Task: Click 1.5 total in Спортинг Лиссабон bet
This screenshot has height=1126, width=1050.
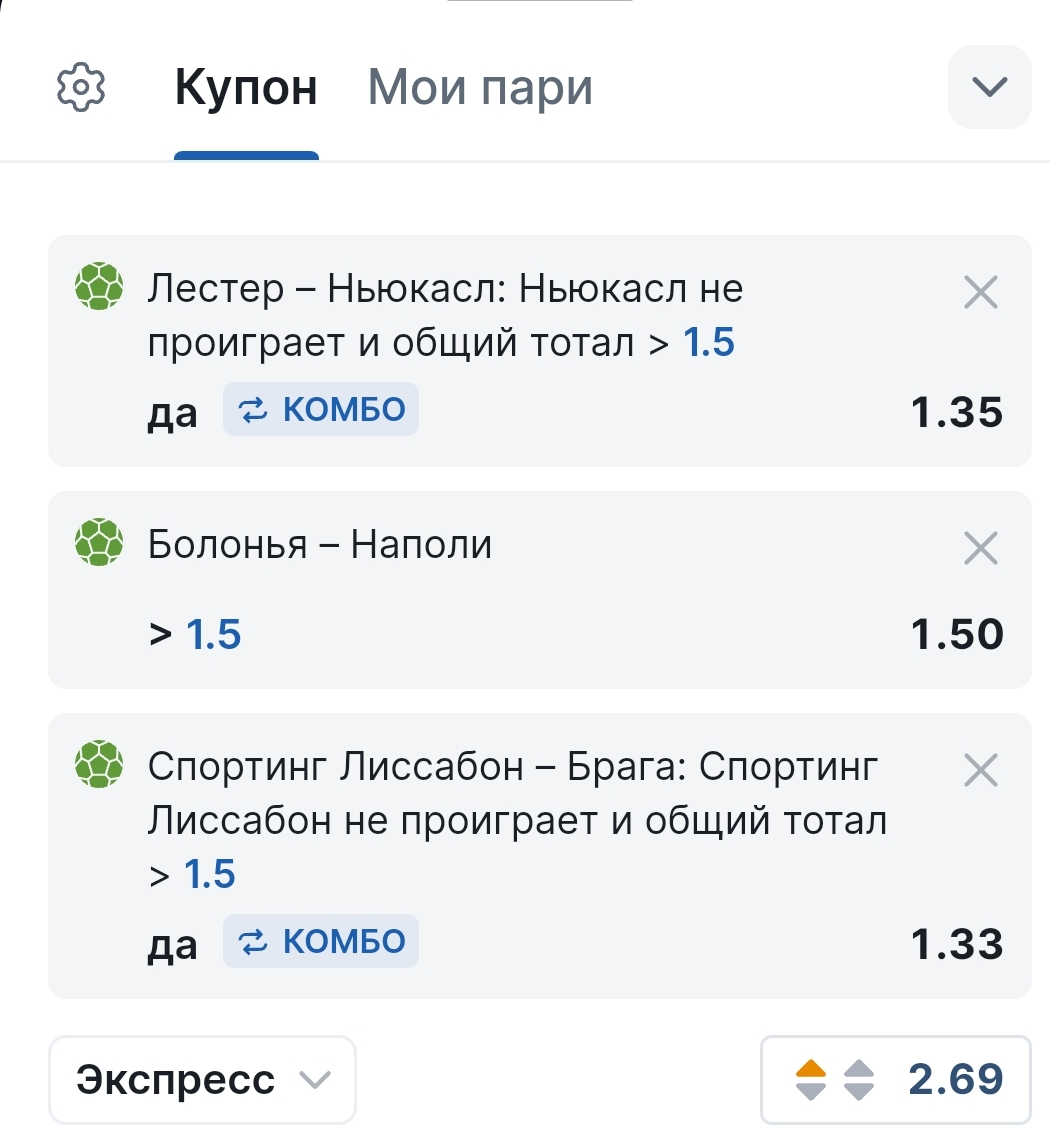Action: coord(210,874)
